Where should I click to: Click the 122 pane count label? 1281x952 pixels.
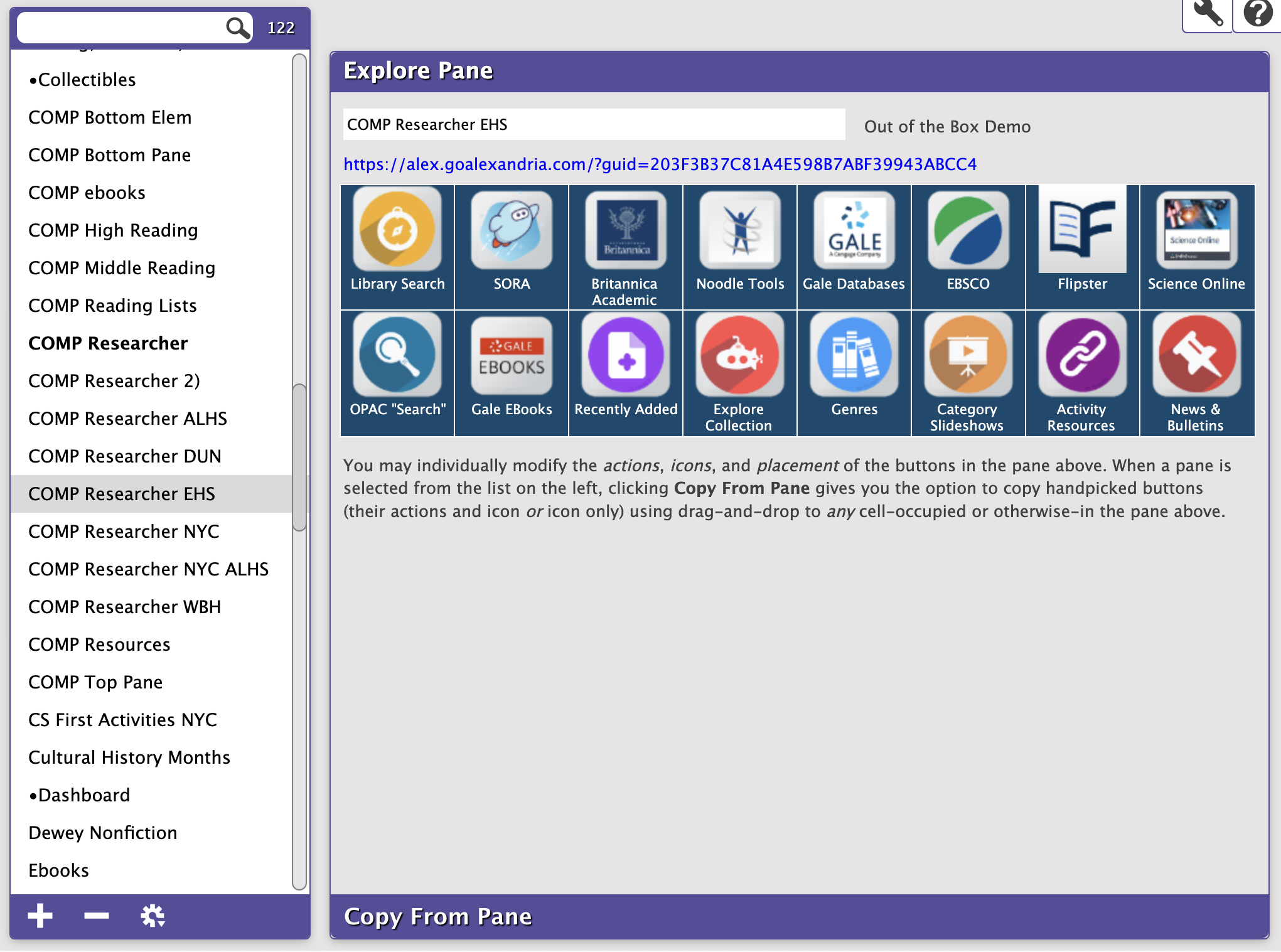tap(281, 28)
